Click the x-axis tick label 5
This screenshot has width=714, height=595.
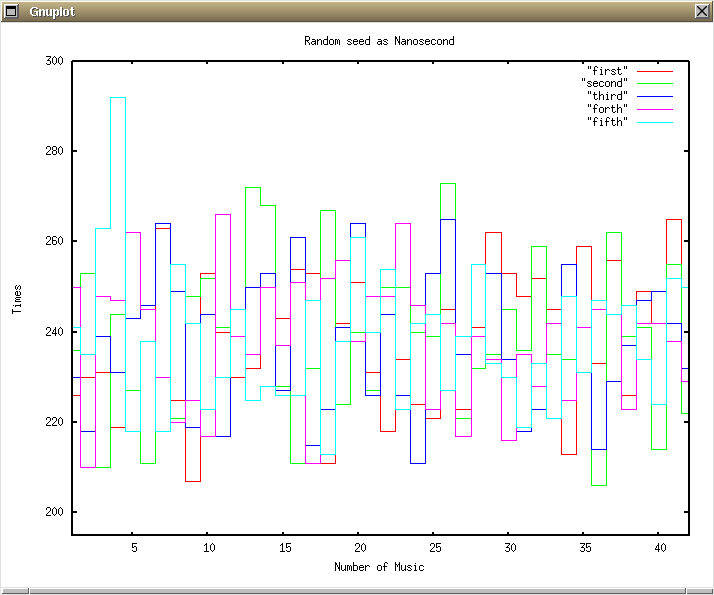tap(134, 548)
